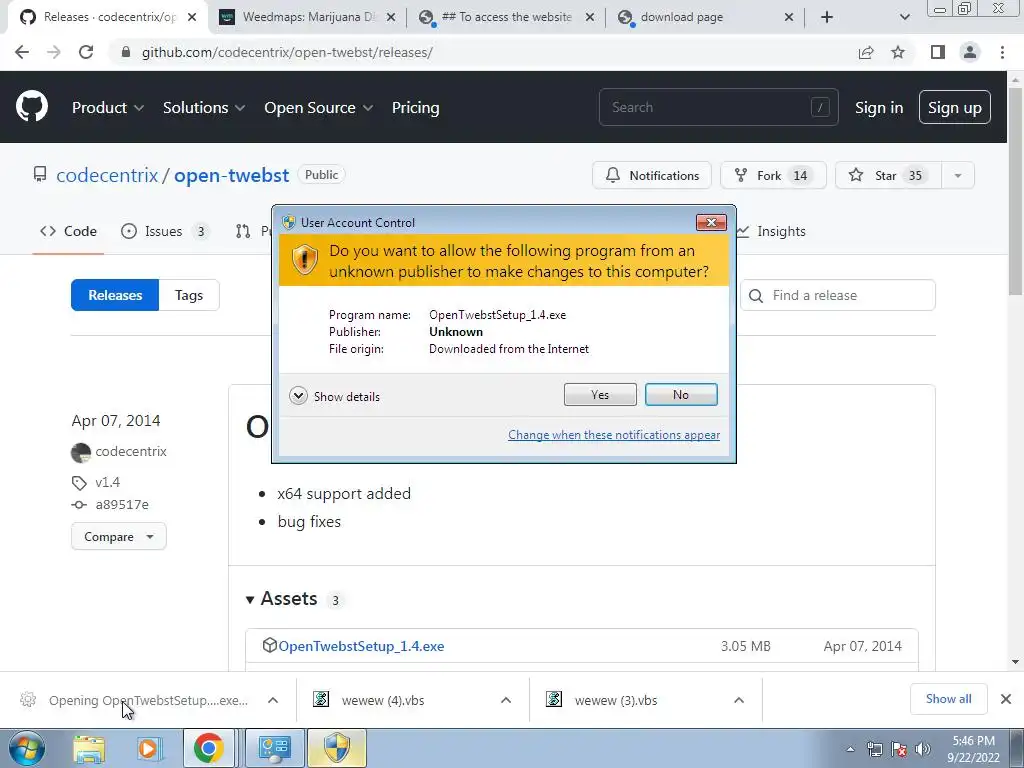Click the Action Center flag tray icon
This screenshot has height=768, width=1024.
click(899, 749)
